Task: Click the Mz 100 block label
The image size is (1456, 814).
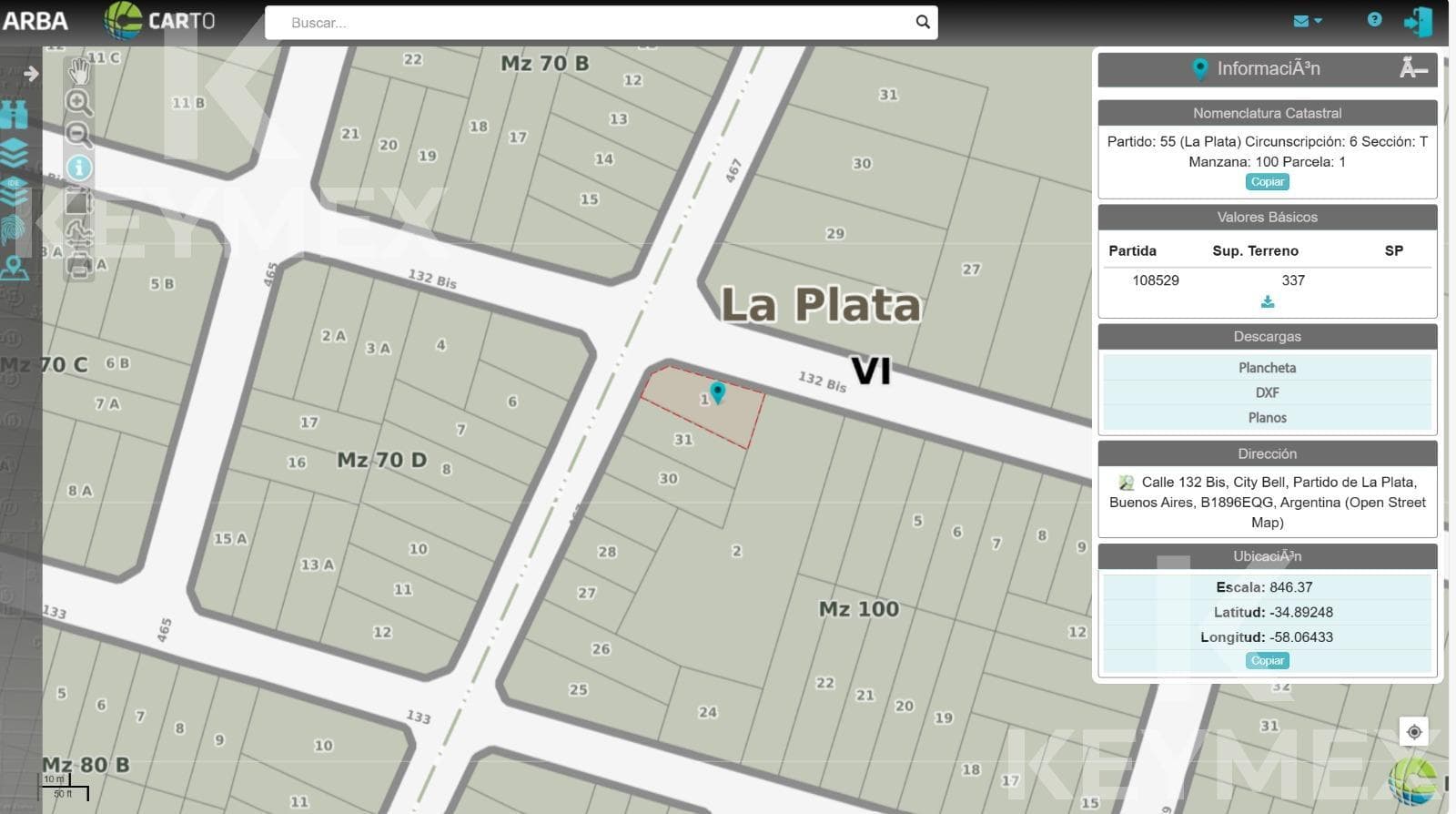Action: tap(858, 609)
